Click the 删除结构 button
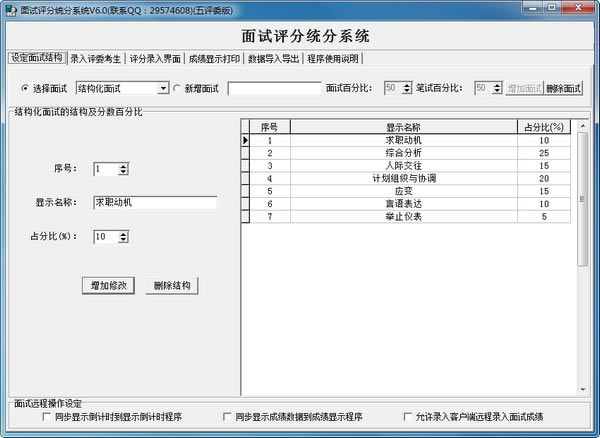Image resolution: width=600 pixels, height=438 pixels. pyautogui.click(x=171, y=285)
